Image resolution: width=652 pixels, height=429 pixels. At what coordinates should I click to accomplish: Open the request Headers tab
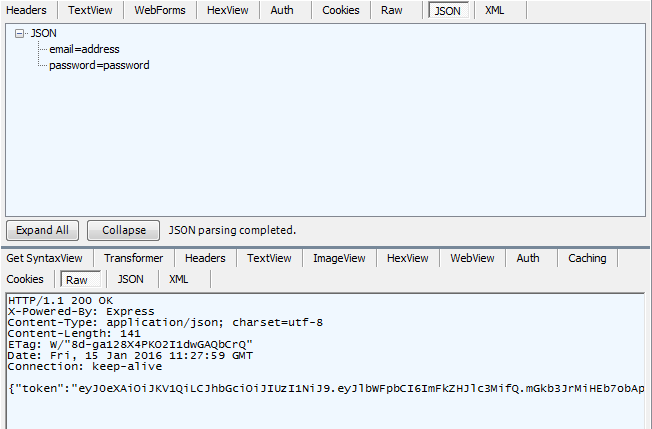[27, 10]
